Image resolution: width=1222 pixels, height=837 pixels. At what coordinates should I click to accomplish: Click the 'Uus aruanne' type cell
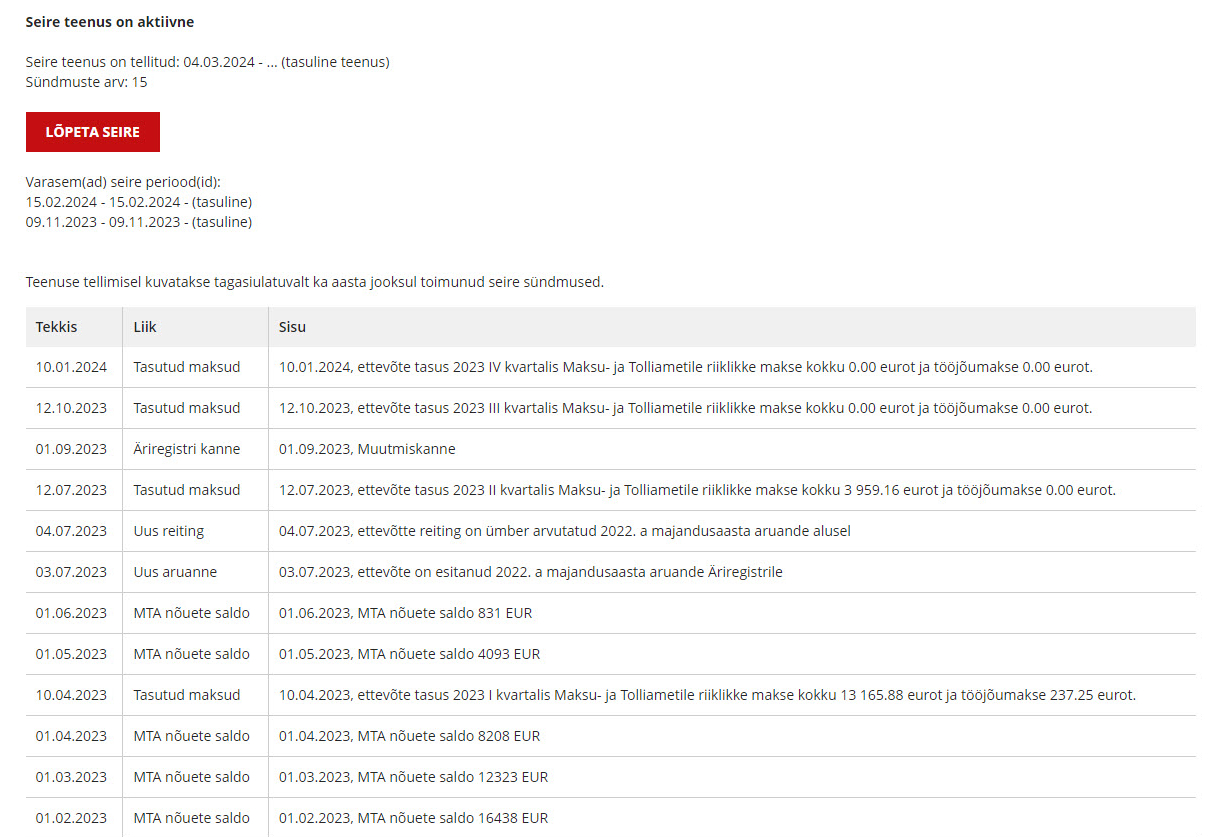(175, 572)
